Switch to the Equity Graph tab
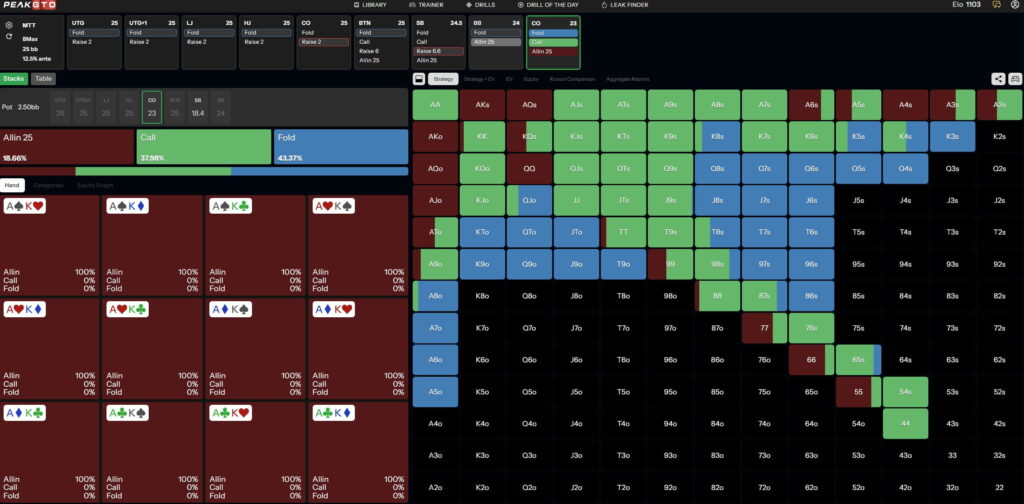 click(x=98, y=185)
